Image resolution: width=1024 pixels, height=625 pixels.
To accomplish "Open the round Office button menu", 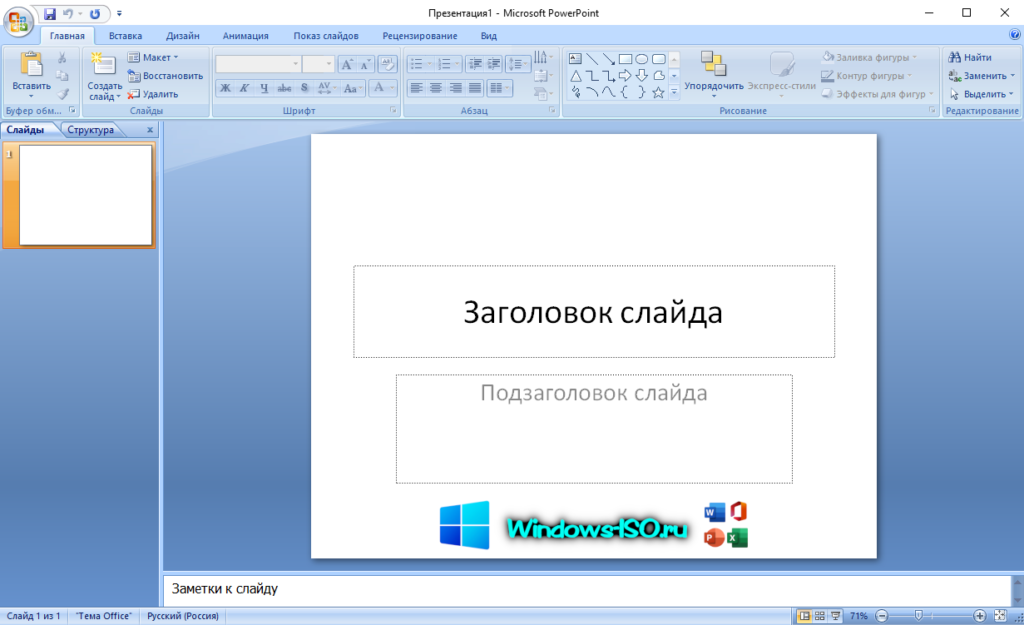I will pos(18,22).
